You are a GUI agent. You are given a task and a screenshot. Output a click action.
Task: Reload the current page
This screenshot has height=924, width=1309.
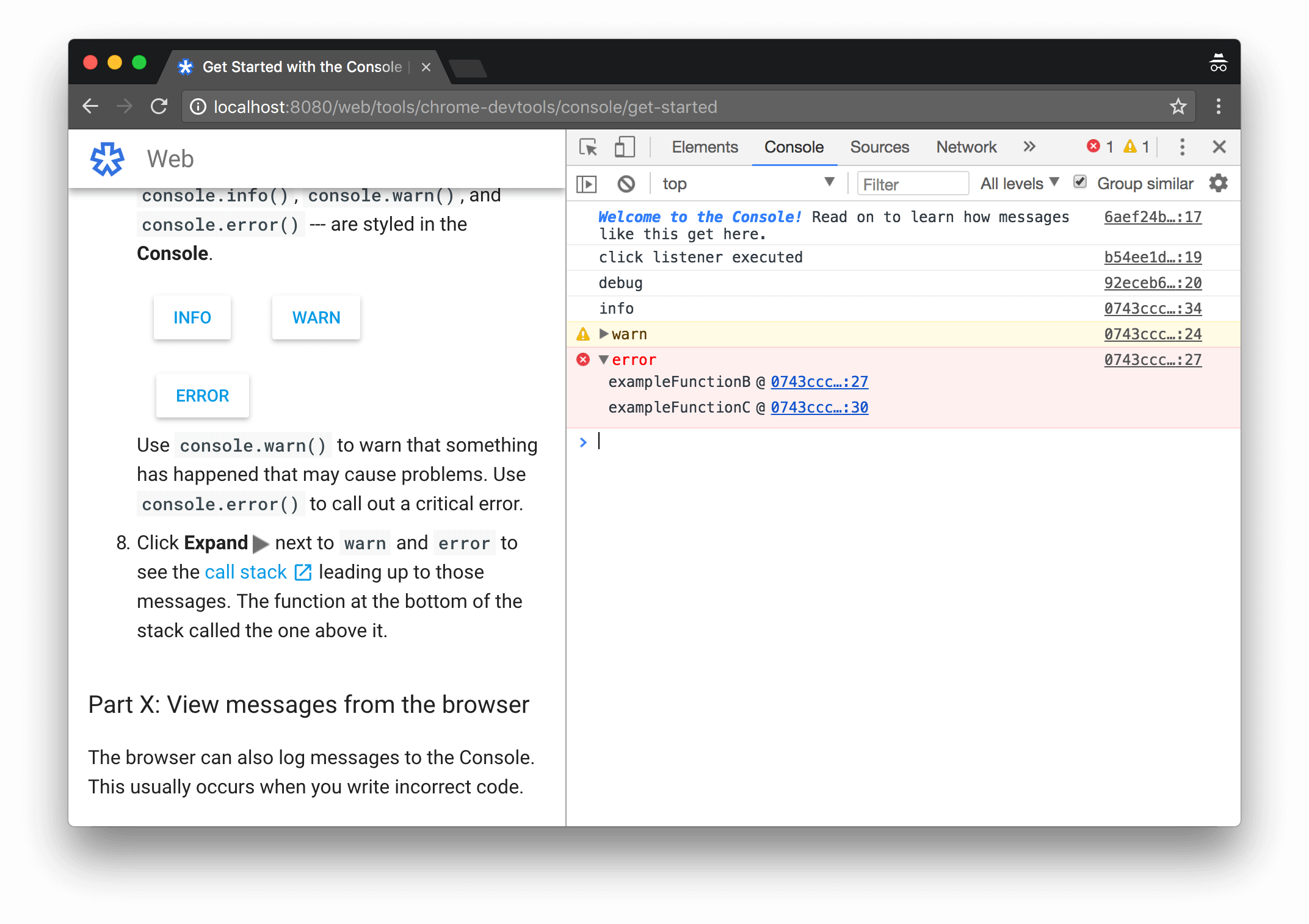159,106
